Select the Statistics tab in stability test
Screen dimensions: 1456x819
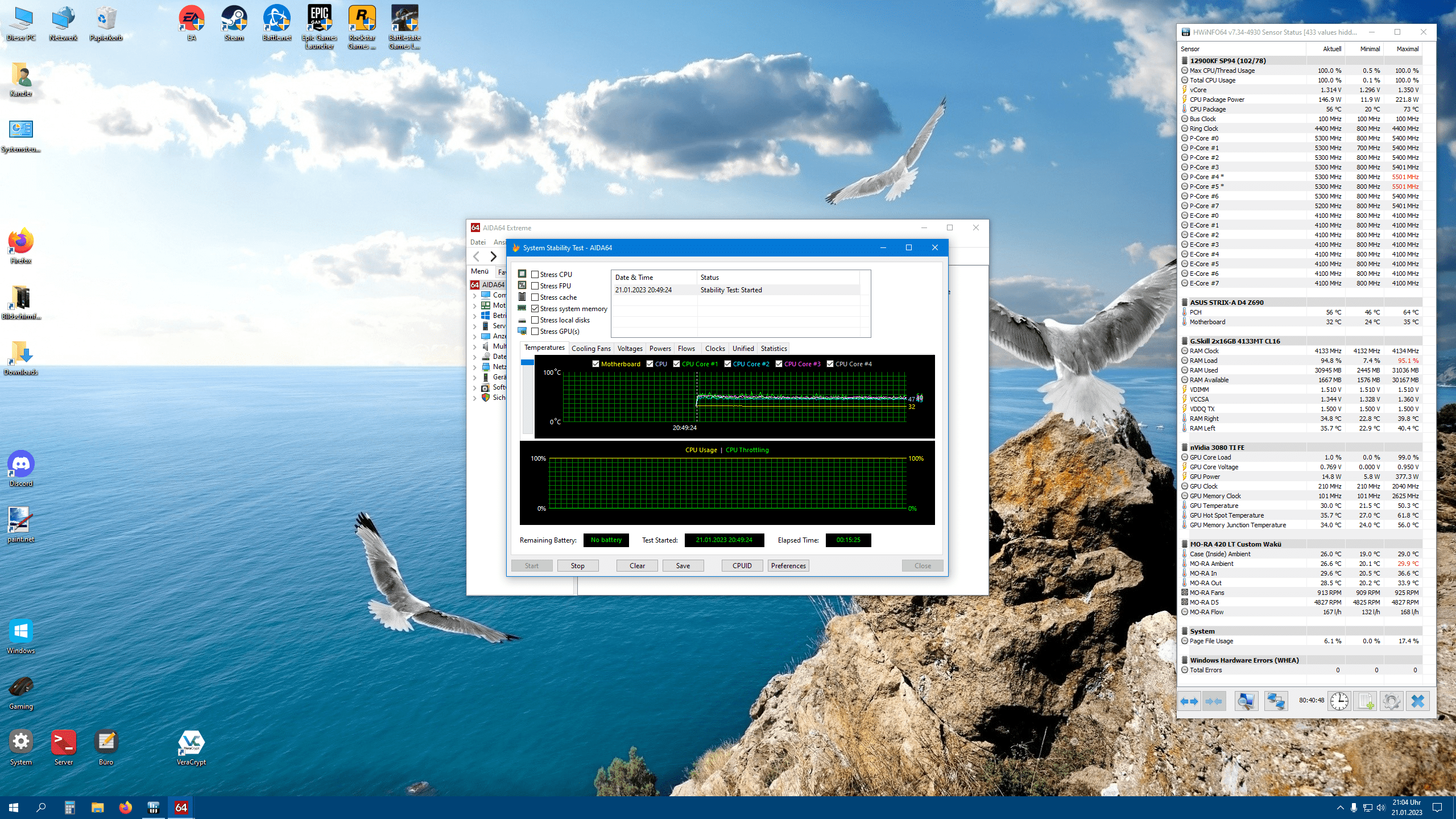[x=775, y=348]
